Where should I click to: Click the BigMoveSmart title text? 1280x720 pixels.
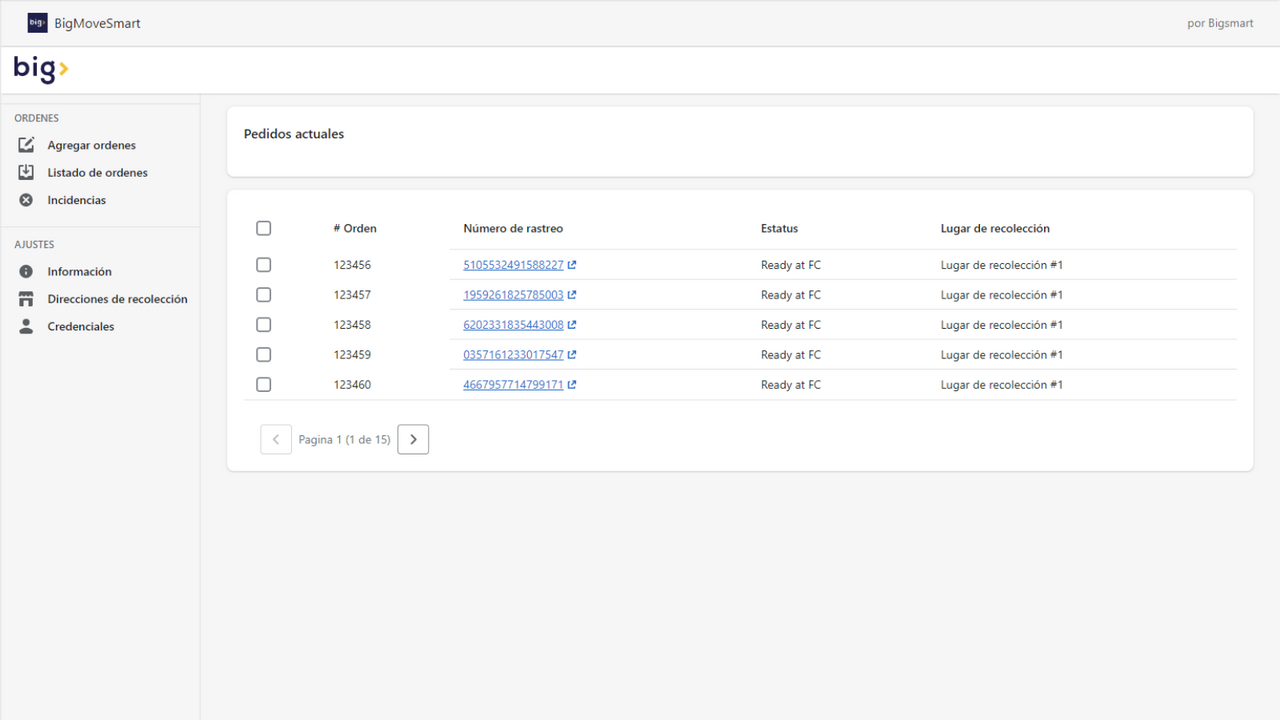click(x=98, y=23)
